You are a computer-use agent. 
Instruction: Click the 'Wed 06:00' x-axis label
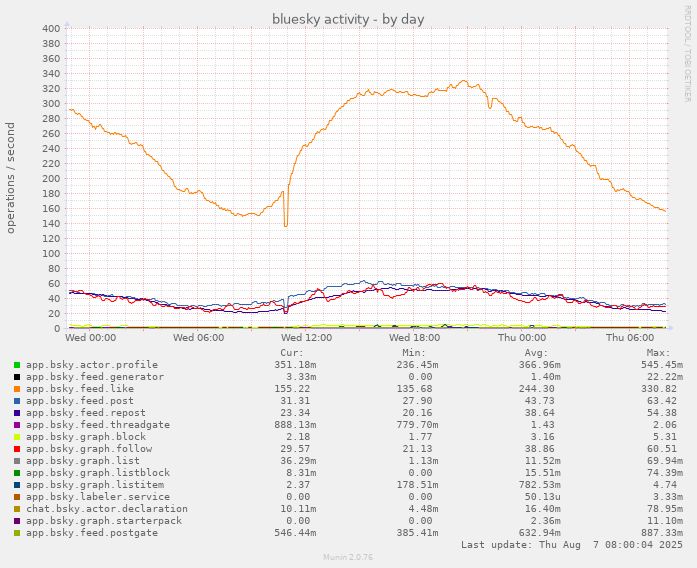point(199,338)
